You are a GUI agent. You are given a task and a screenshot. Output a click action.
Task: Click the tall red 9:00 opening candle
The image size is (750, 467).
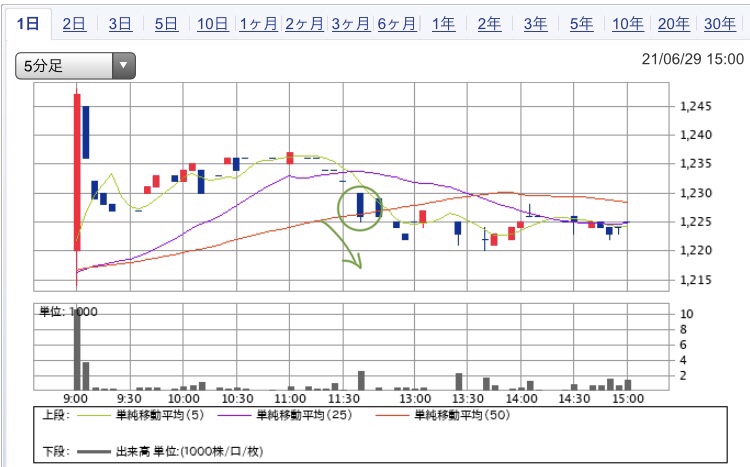pyautogui.click(x=77, y=172)
